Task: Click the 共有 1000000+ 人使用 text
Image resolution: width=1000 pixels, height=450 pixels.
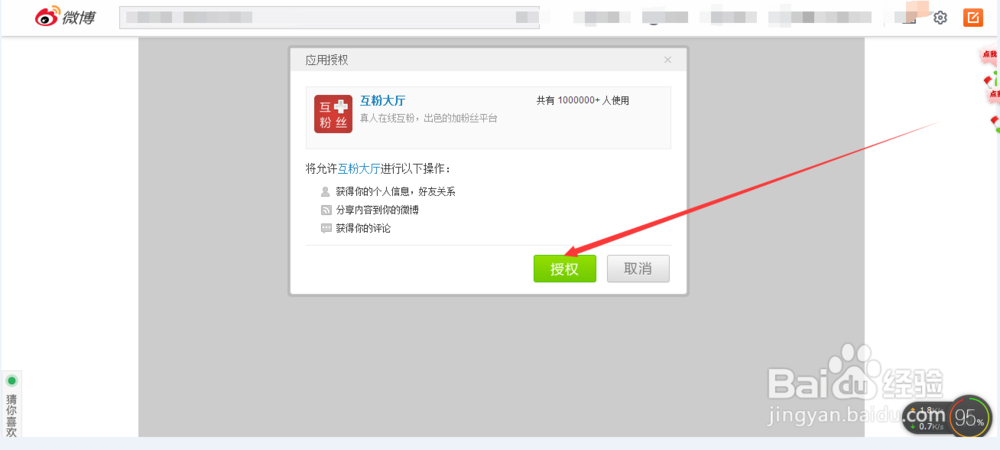Action: tap(583, 100)
